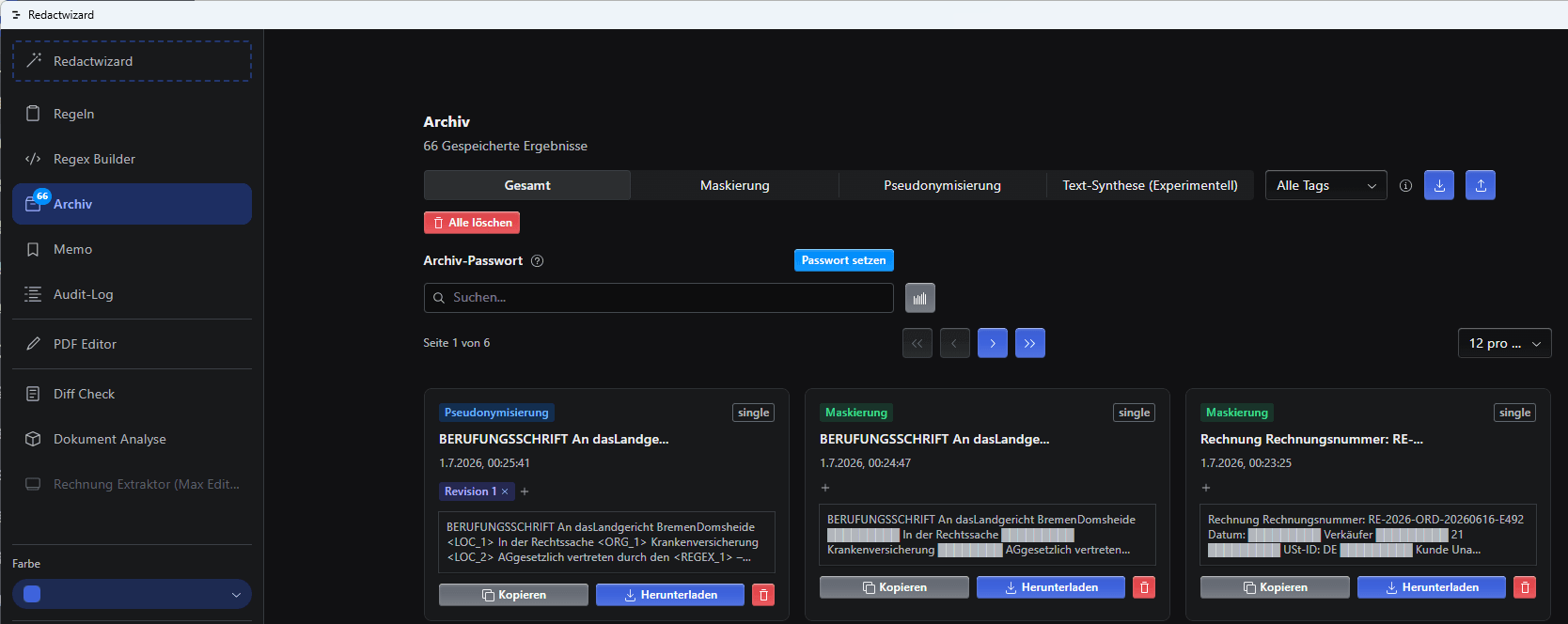This screenshot has width=1568, height=624.
Task: Open the Regeln page
Action: [x=132, y=114]
